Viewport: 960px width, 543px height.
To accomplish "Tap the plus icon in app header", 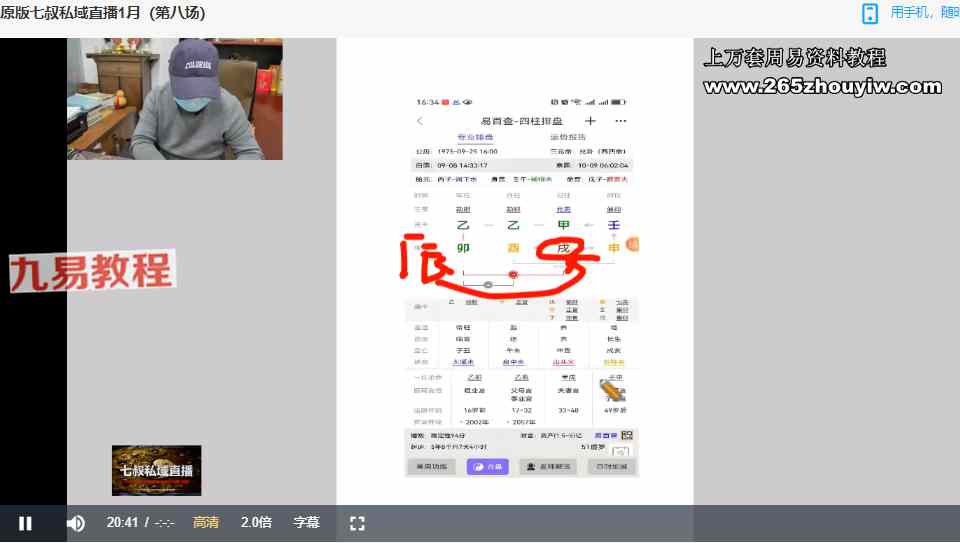I will tap(590, 121).
